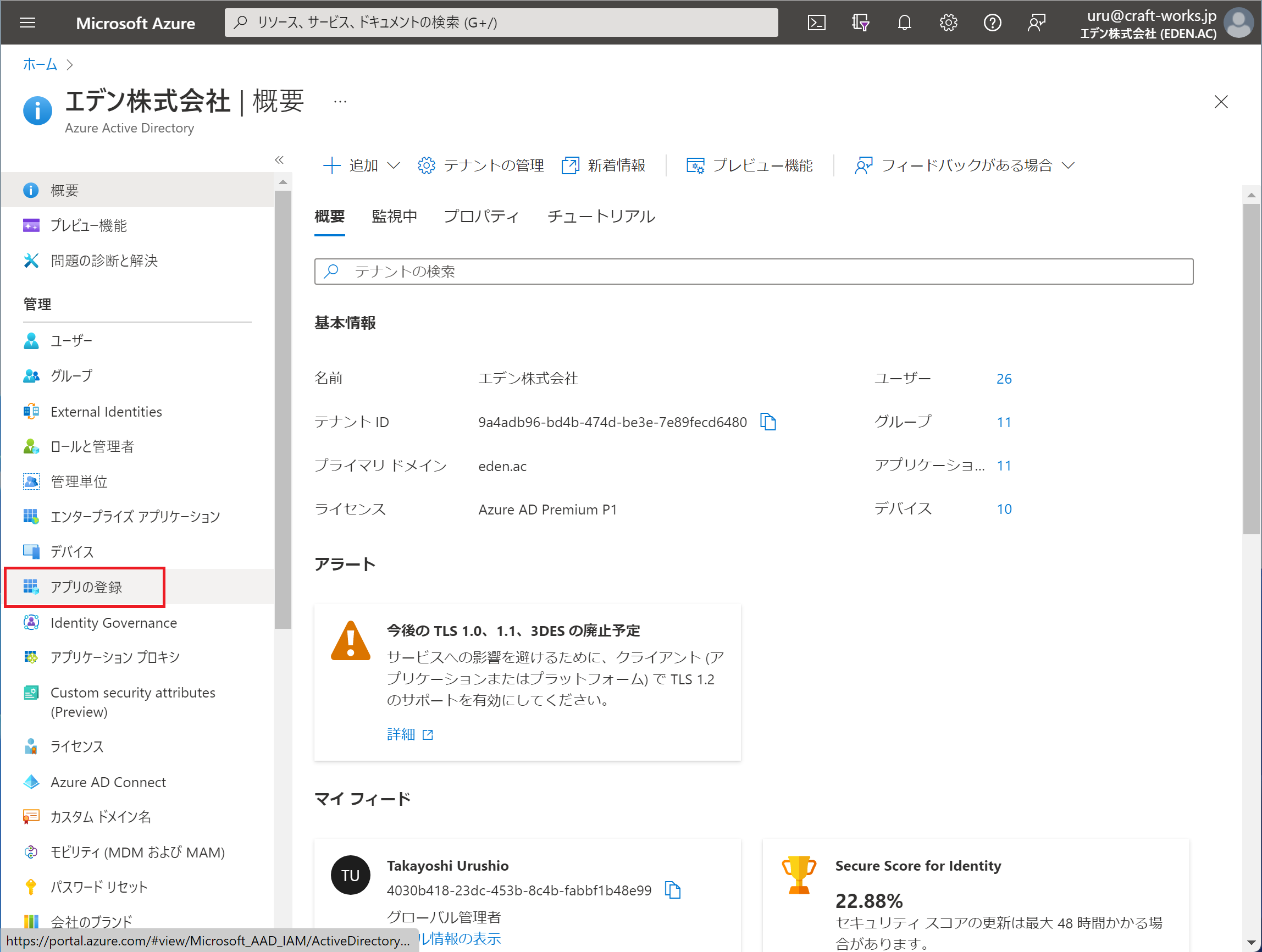The width and height of the screenshot is (1262, 952).
Task: Switch to the プロパティ tab
Action: 481,216
